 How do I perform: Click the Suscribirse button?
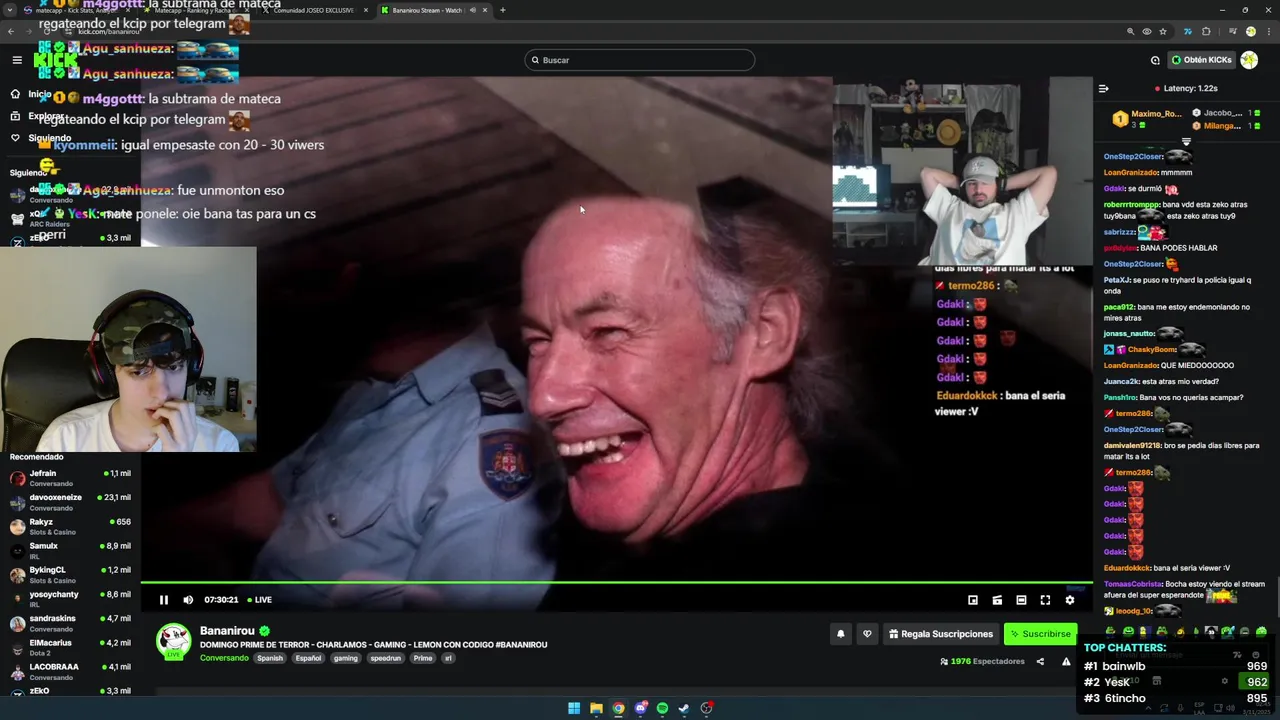click(1040, 634)
